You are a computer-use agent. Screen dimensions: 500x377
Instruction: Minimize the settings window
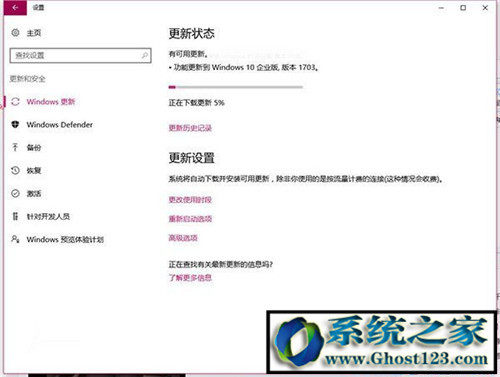pyautogui.click(x=441, y=8)
